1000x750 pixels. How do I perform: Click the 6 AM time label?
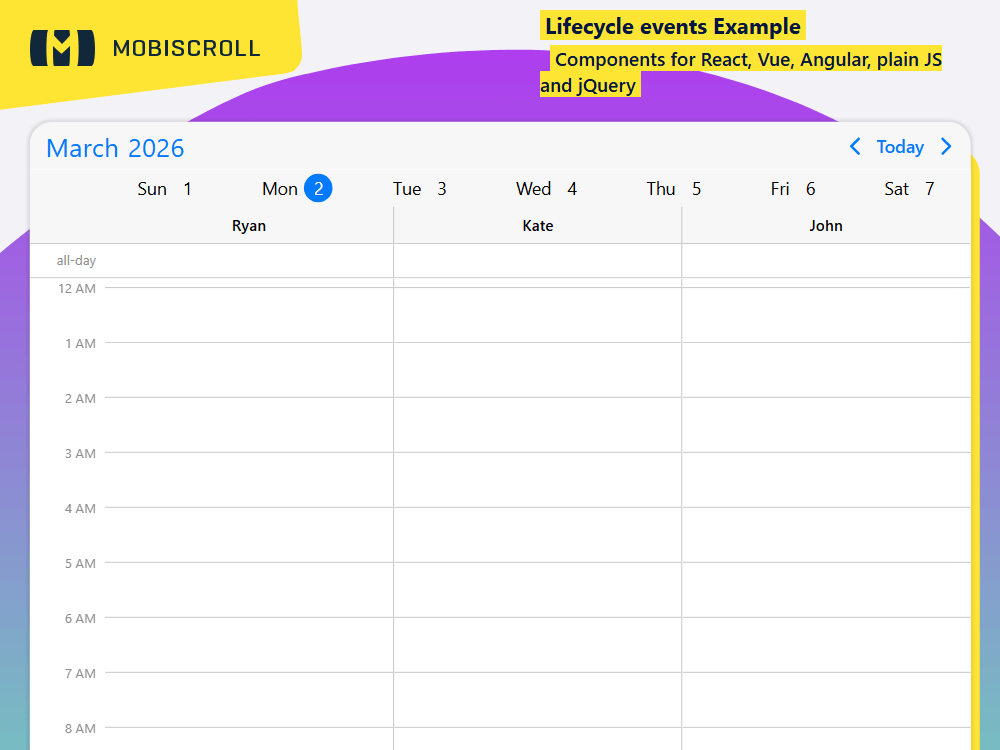pos(80,618)
